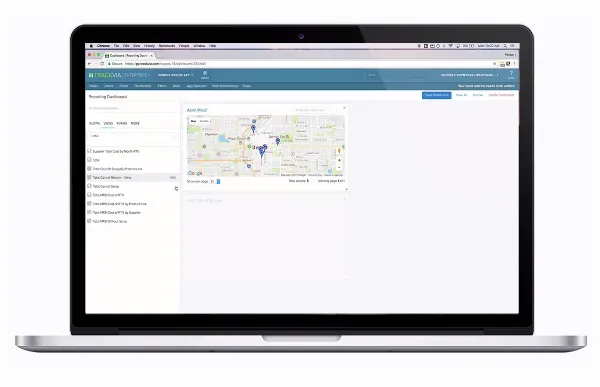This screenshot has width=600, height=387.
Task: Click the Chrome back arrow
Action: click(x=90, y=64)
